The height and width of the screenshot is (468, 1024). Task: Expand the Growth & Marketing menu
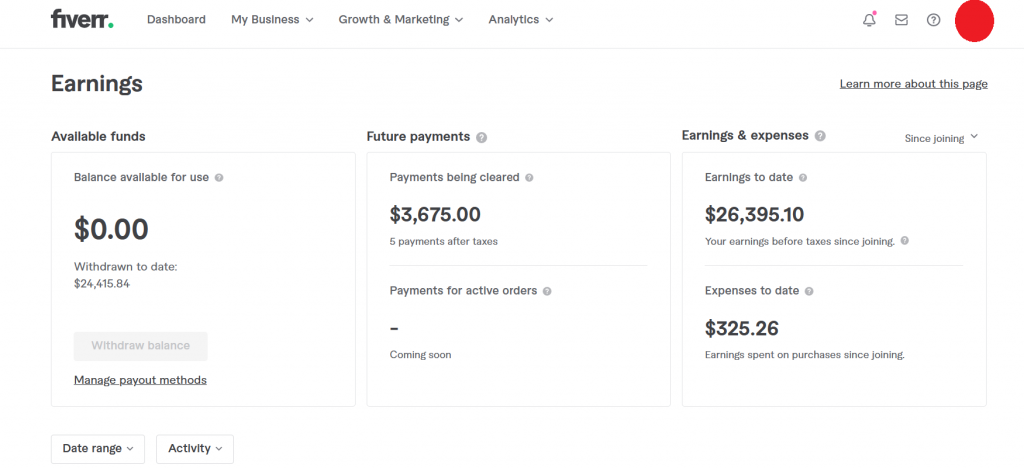(401, 20)
